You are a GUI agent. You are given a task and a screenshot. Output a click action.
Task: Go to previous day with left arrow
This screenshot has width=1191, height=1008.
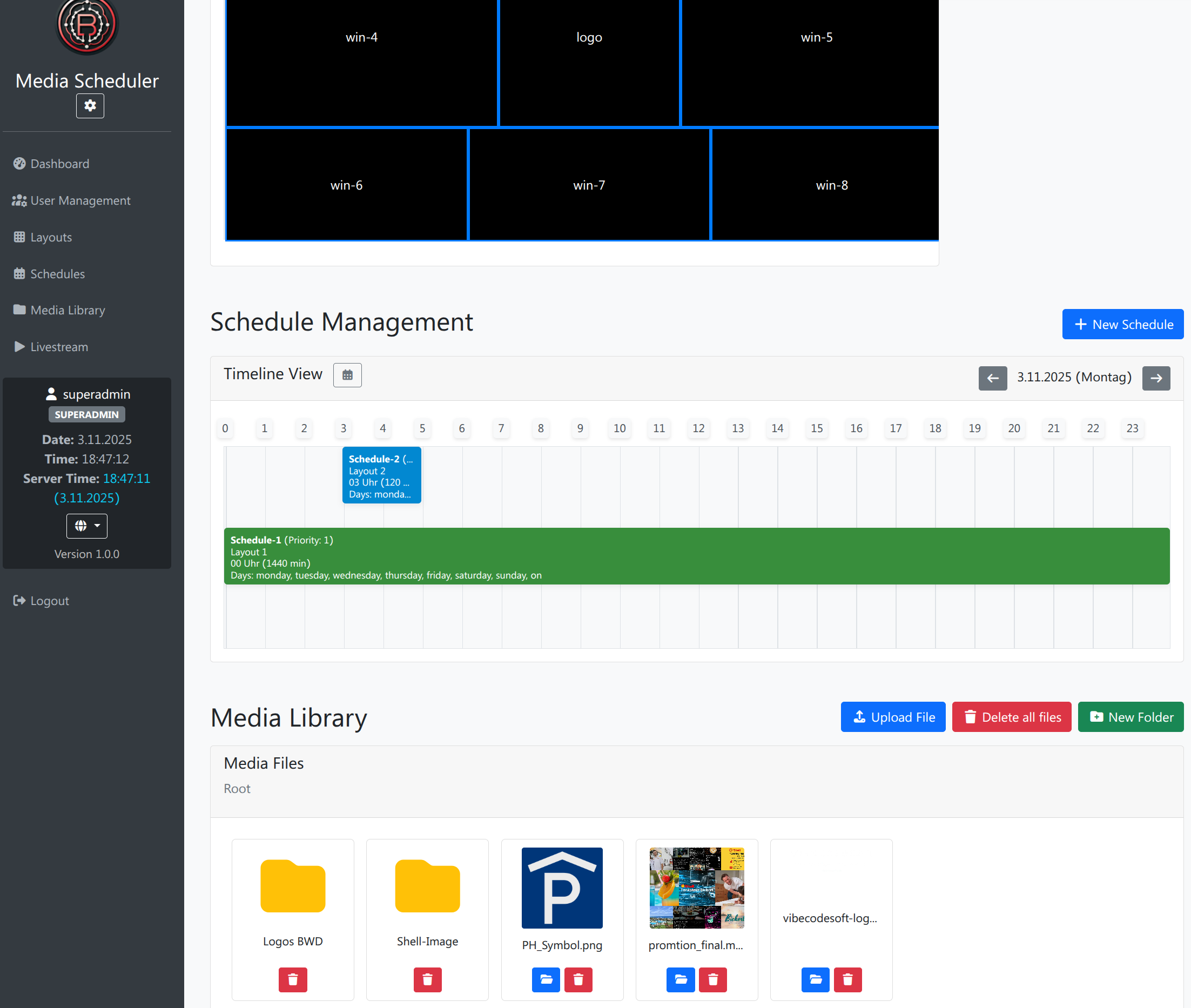[x=992, y=378]
